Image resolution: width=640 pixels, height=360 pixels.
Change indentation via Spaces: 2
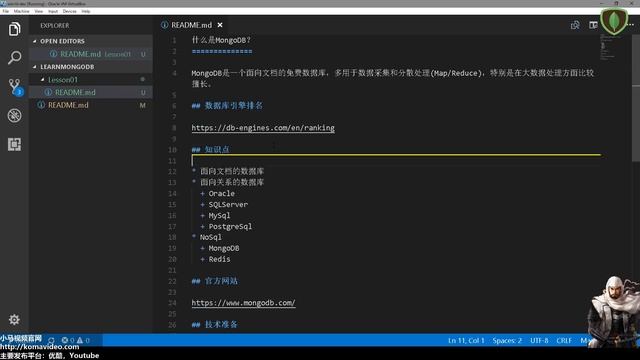coord(507,340)
